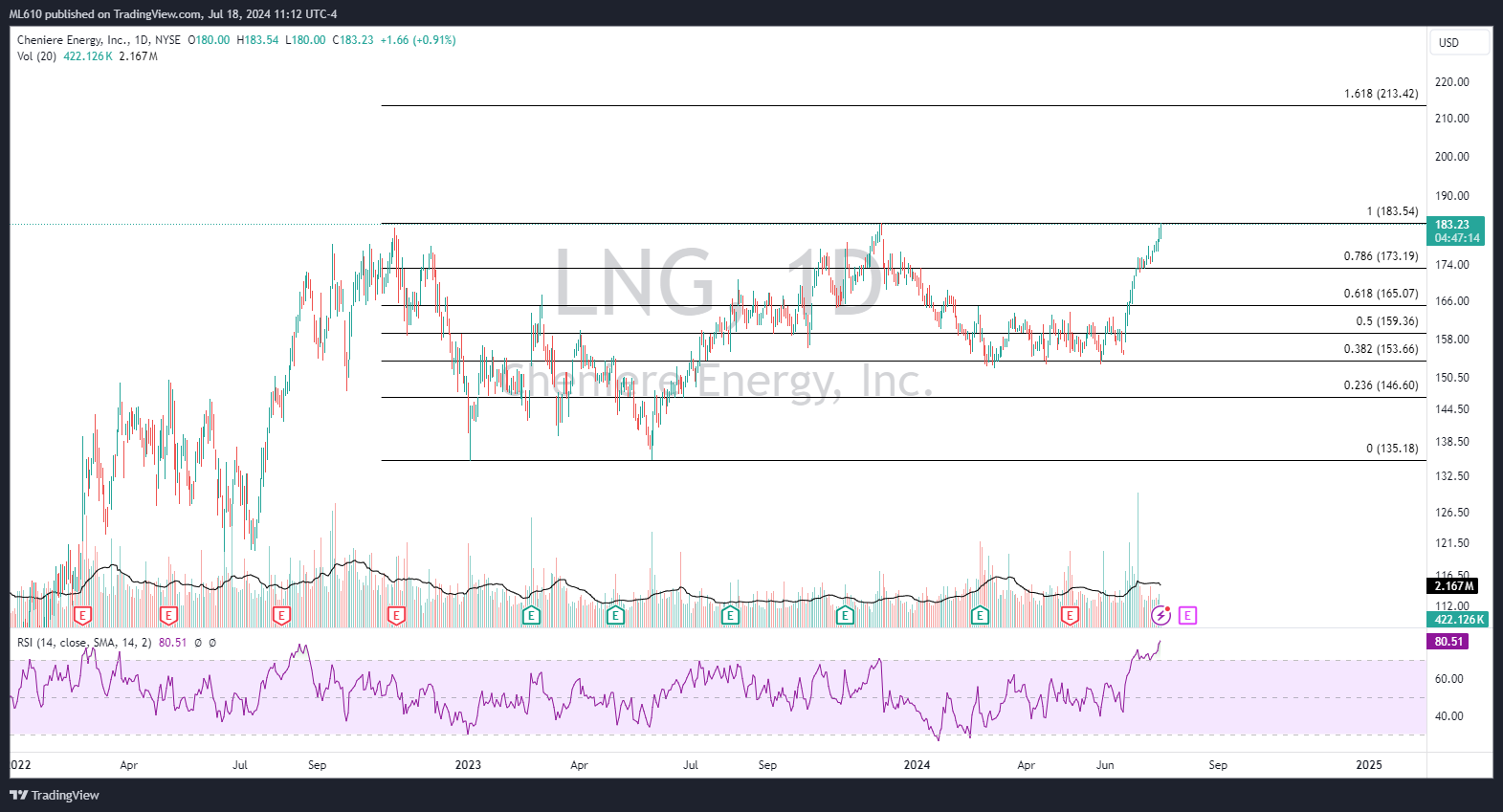Screen dimensions: 1503x812
Task: Select the Fibonacci 0.382 (153.66) label
Action: (x=1381, y=349)
